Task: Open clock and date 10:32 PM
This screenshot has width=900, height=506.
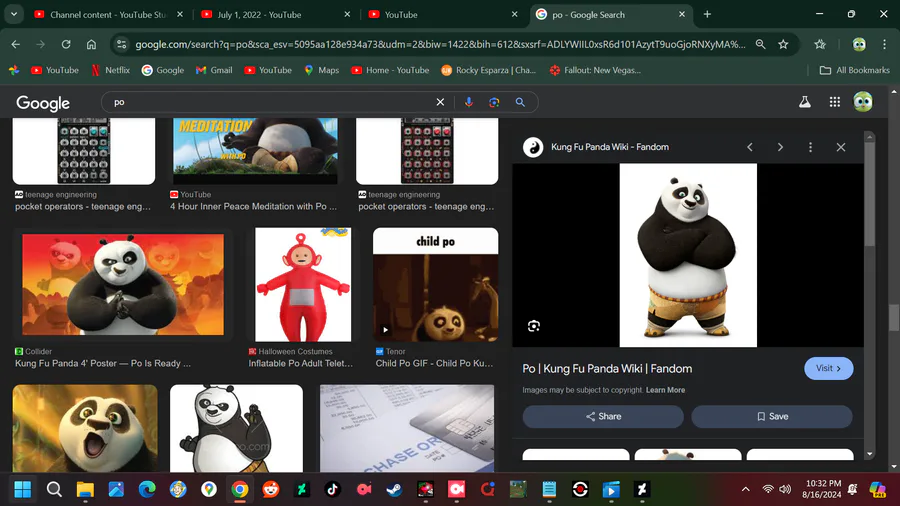Action: click(823, 489)
